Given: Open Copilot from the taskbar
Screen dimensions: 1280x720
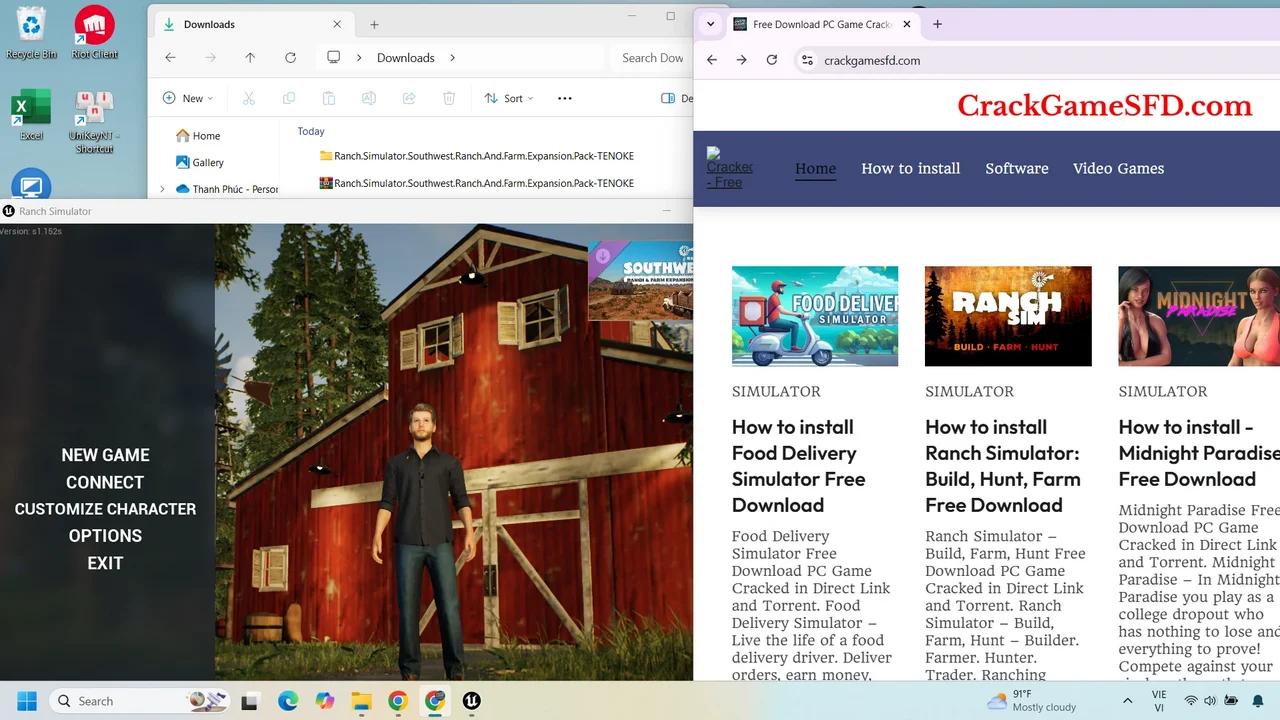Looking at the screenshot, I should 324,701.
